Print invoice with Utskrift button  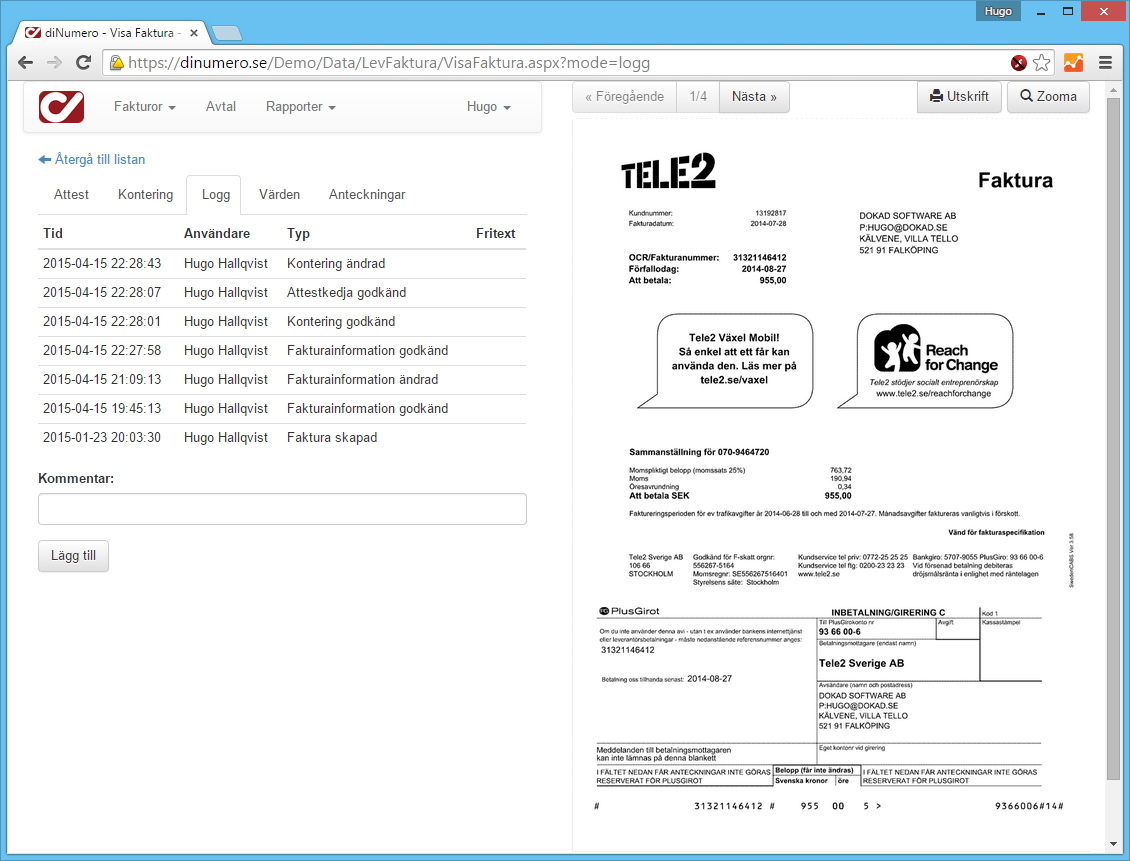click(959, 97)
